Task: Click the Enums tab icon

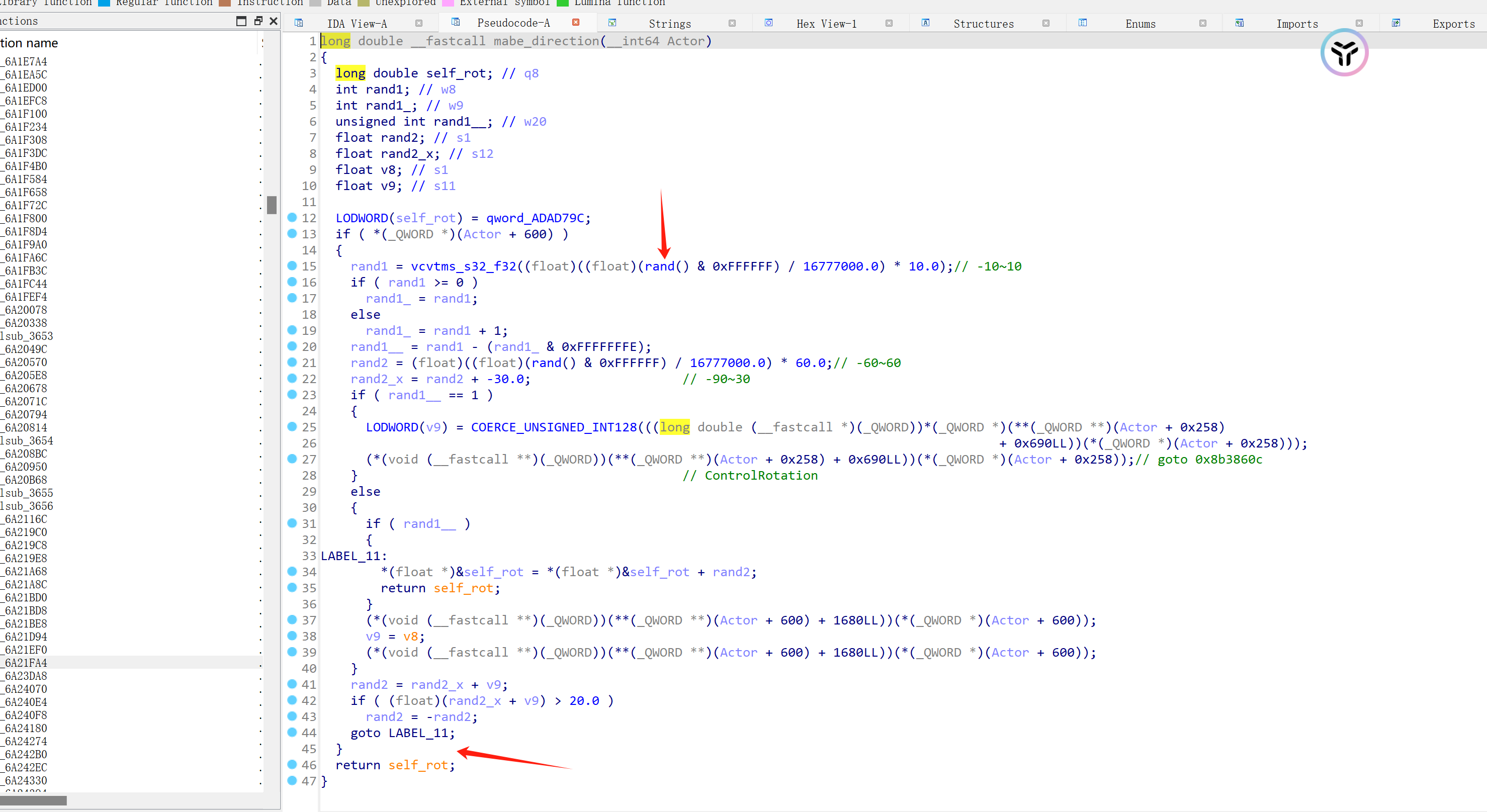Action: click(1082, 23)
